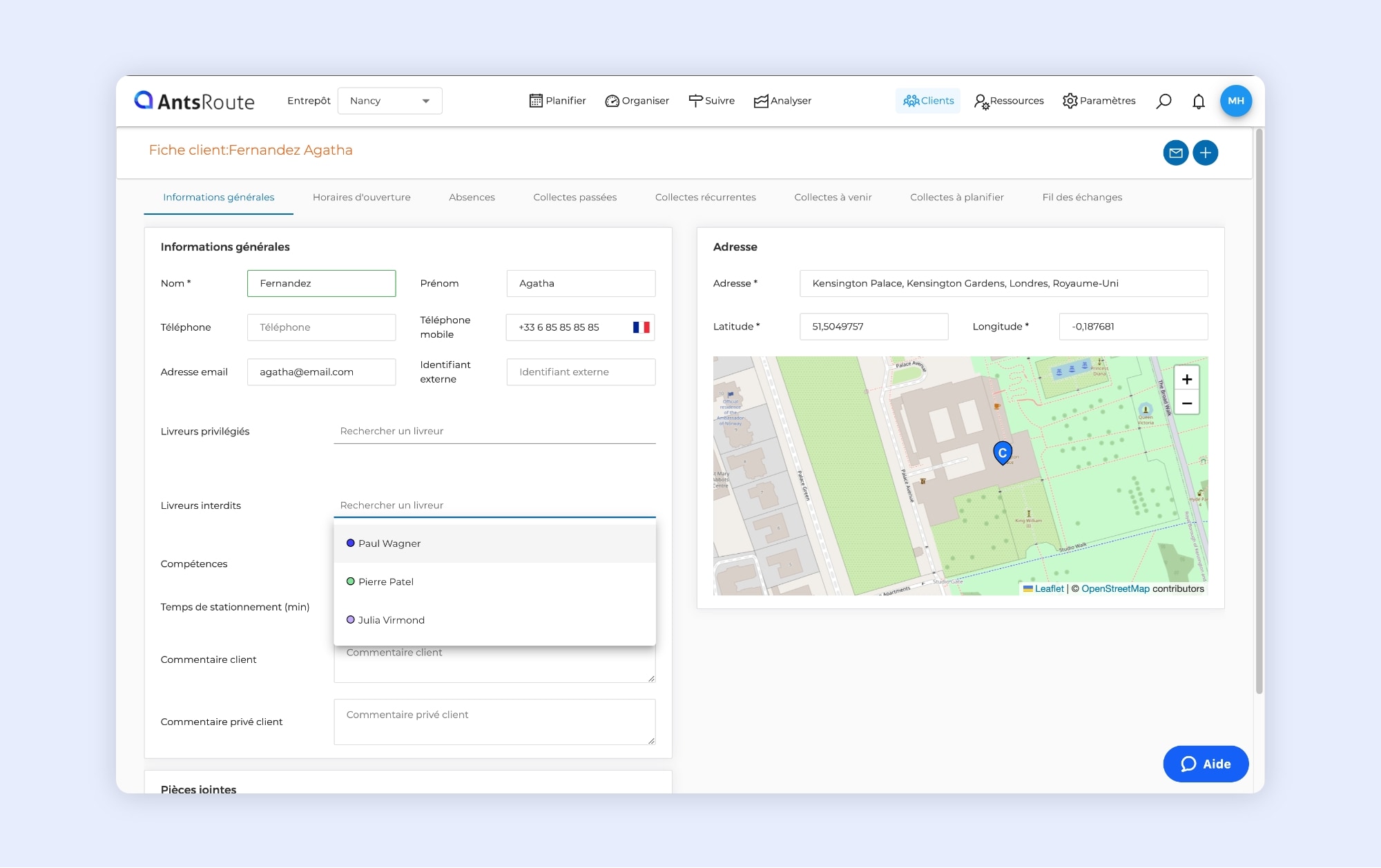Choose Pierre Patel in the dropdown

pos(385,581)
